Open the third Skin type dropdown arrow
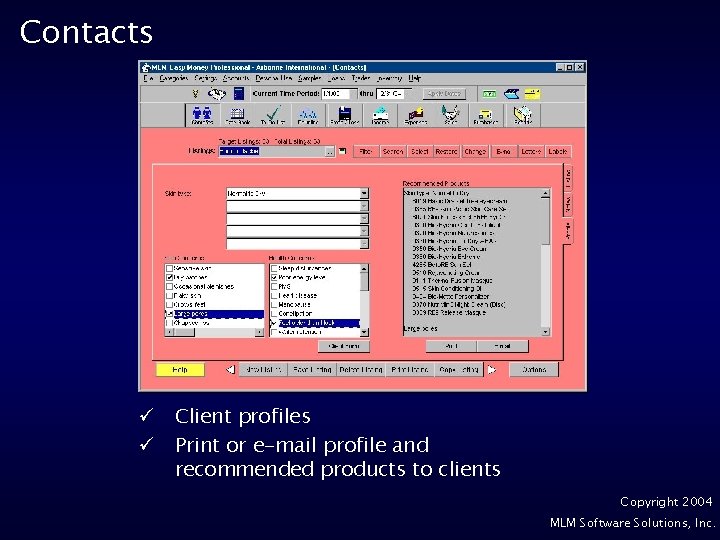The width and height of the screenshot is (720, 540). pos(364,219)
